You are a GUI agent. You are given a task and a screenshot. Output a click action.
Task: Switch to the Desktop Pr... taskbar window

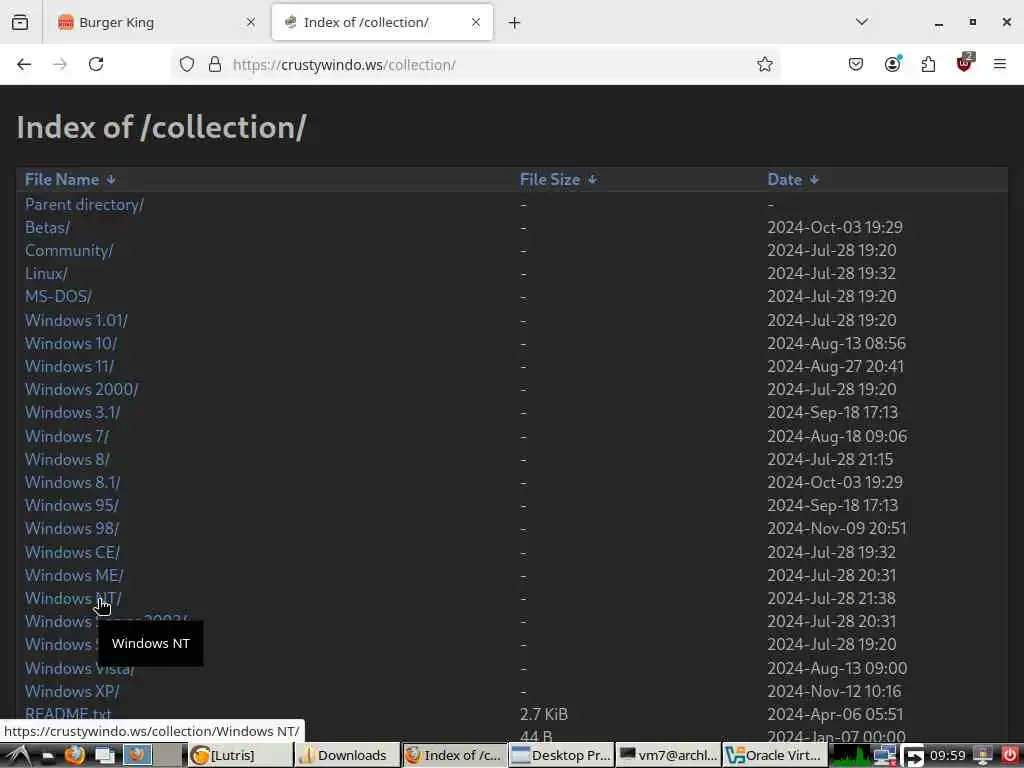pos(562,756)
